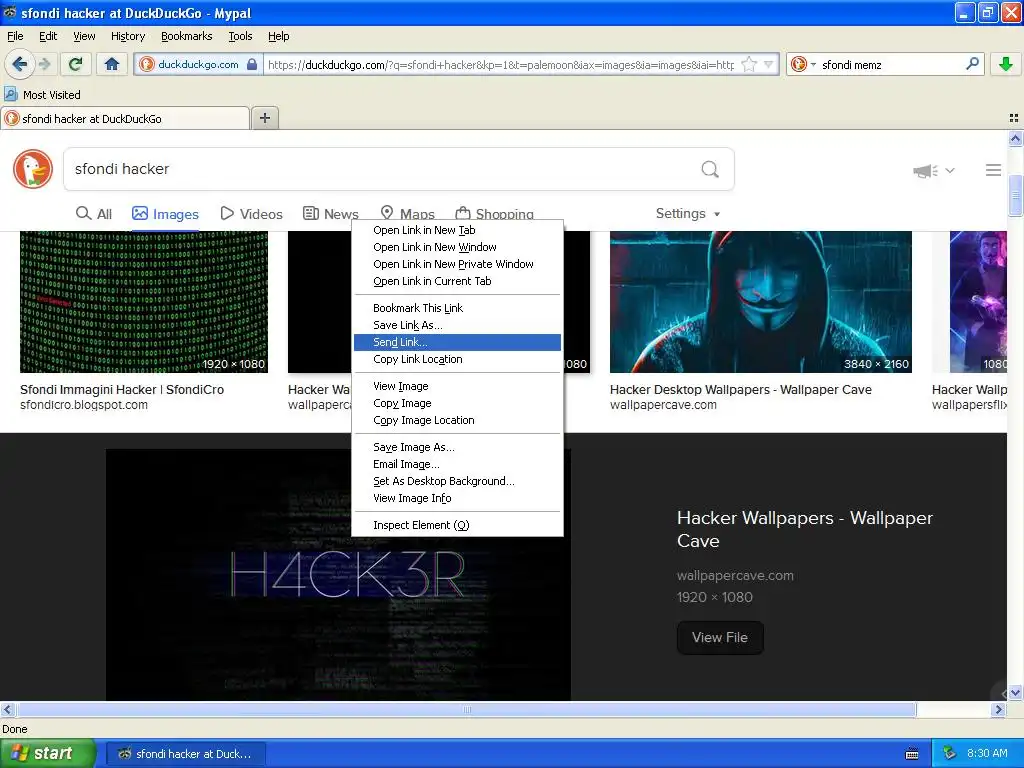
Task: Click the vertical scrollbar down arrow
Action: tap(1016, 693)
